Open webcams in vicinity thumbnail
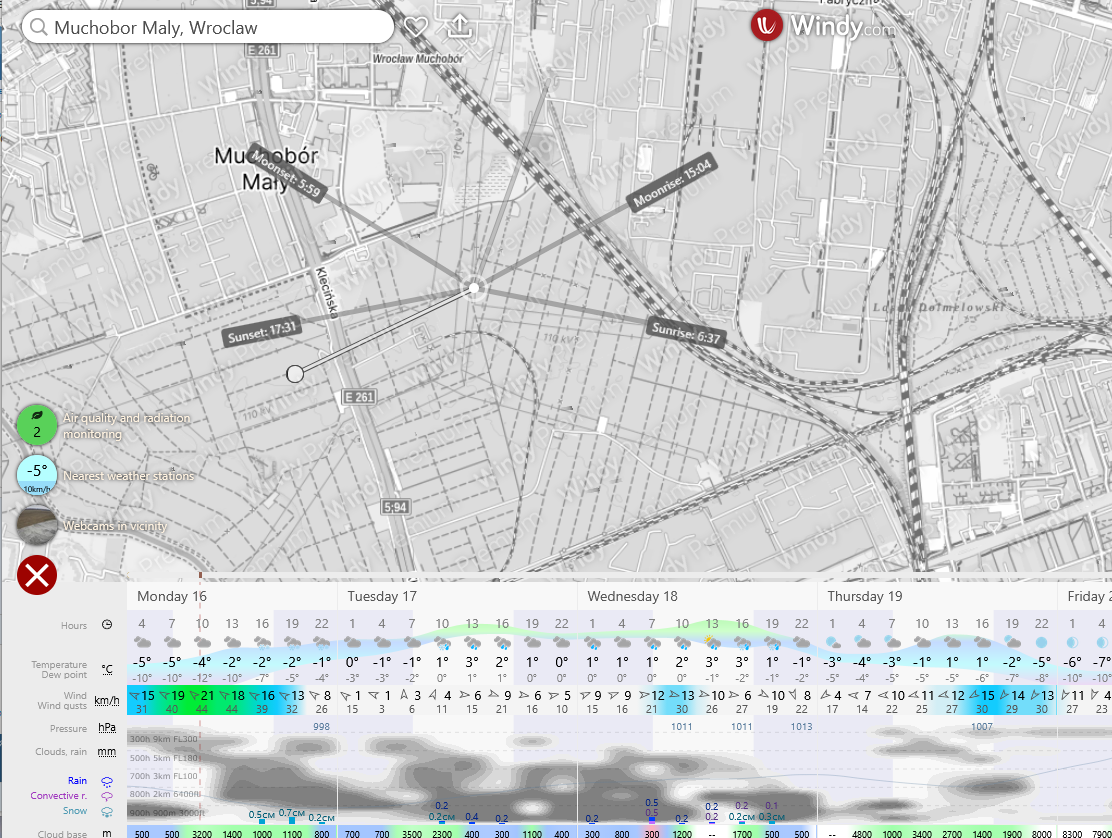 coord(37,525)
